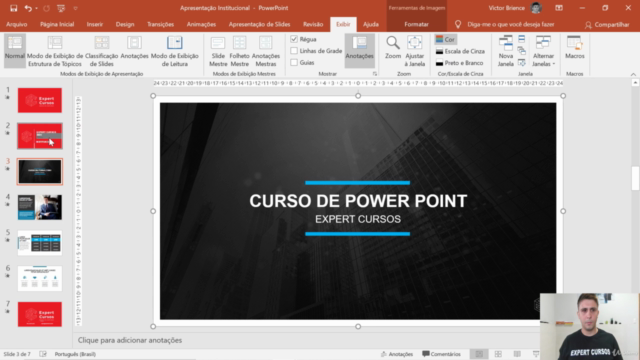The width and height of the screenshot is (640, 360).
Task: Select slide 5 thumbnail
Action: pos(40,243)
